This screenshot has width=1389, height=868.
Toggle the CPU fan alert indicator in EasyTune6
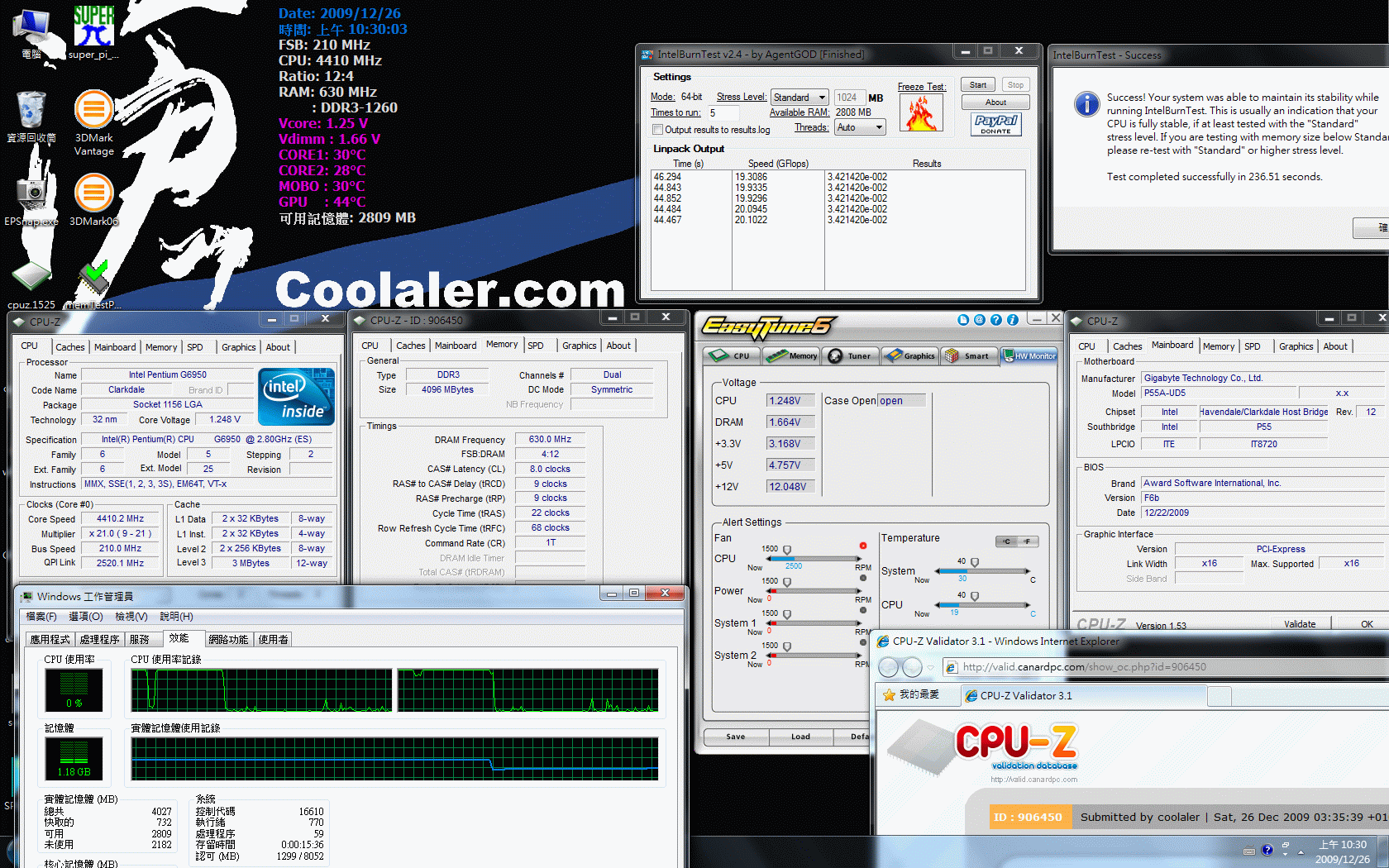(863, 546)
